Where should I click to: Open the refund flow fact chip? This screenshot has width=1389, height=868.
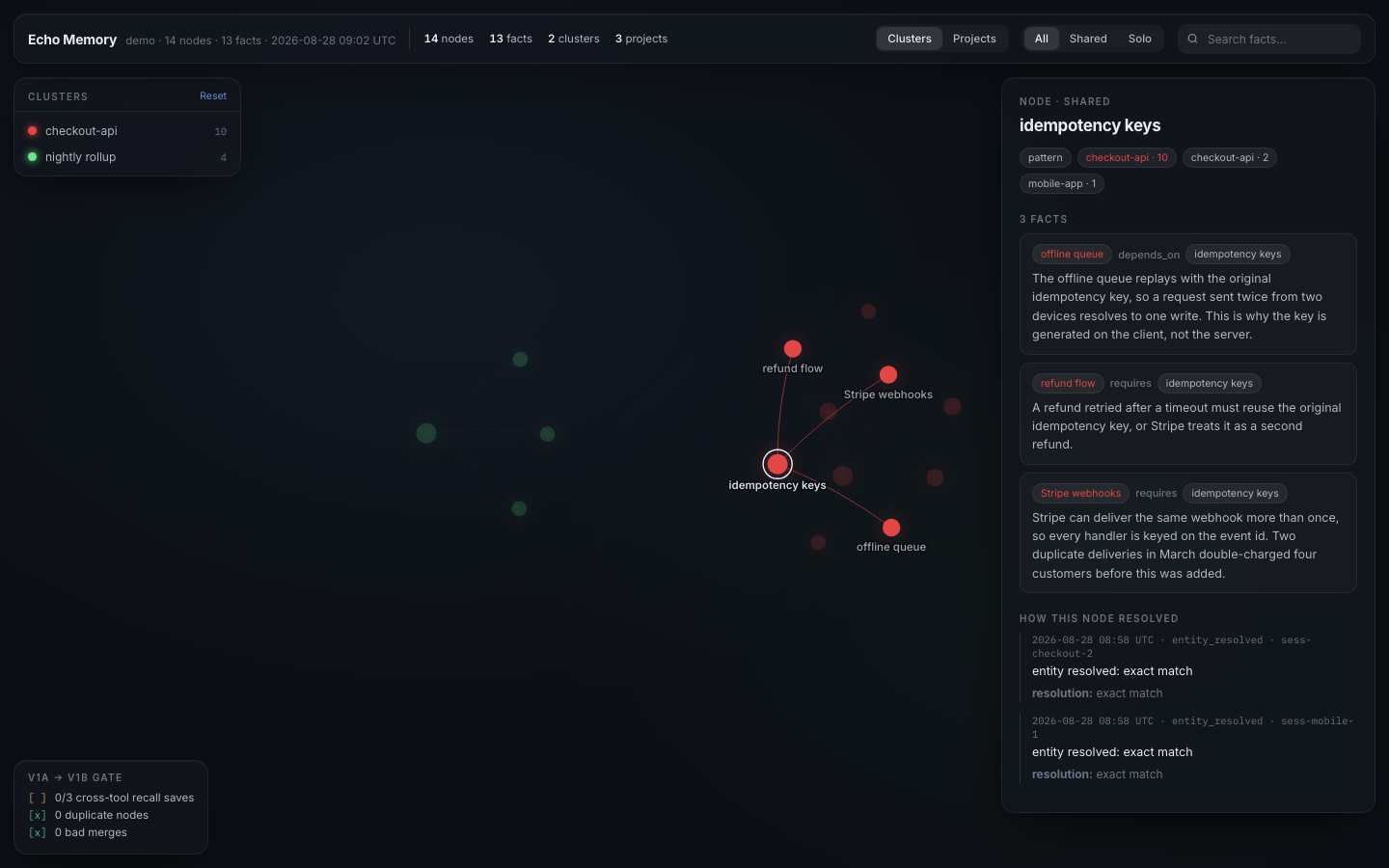coord(1068,383)
